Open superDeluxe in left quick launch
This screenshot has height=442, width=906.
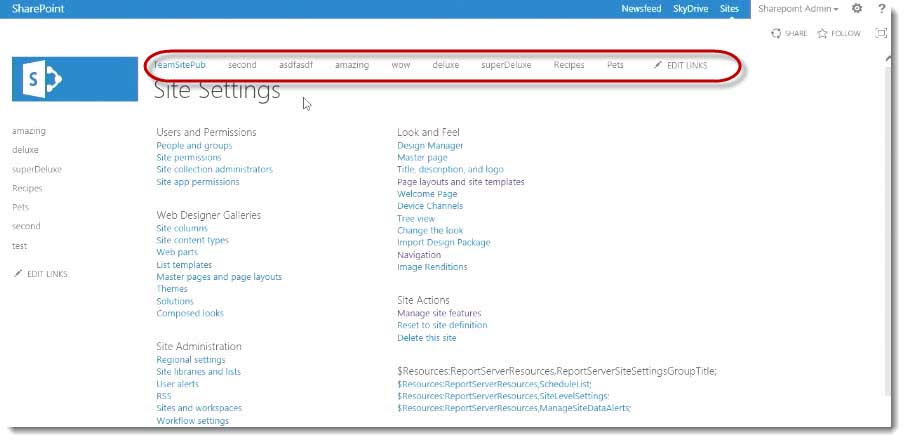(x=37, y=169)
